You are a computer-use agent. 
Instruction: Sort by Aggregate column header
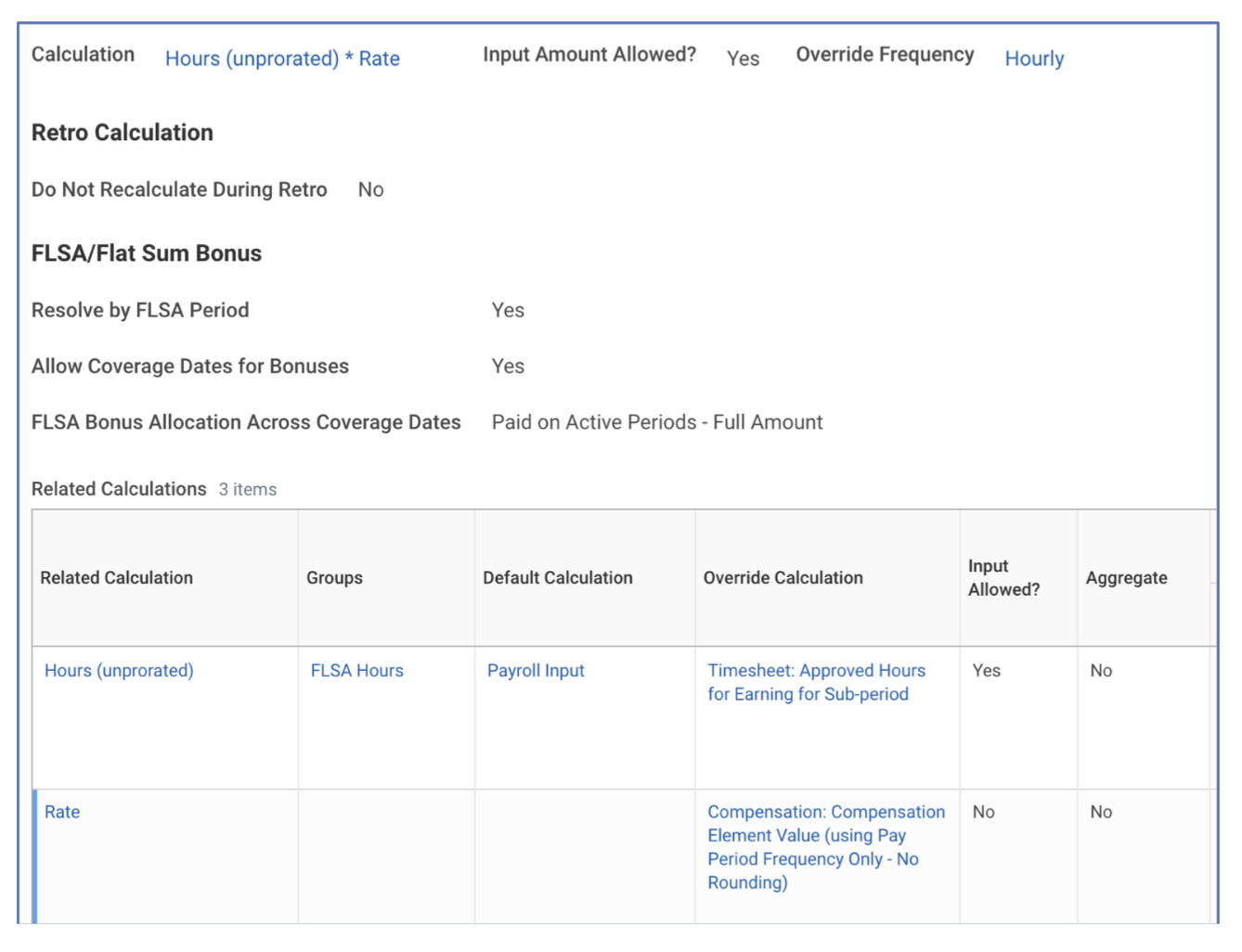[x=1127, y=577]
